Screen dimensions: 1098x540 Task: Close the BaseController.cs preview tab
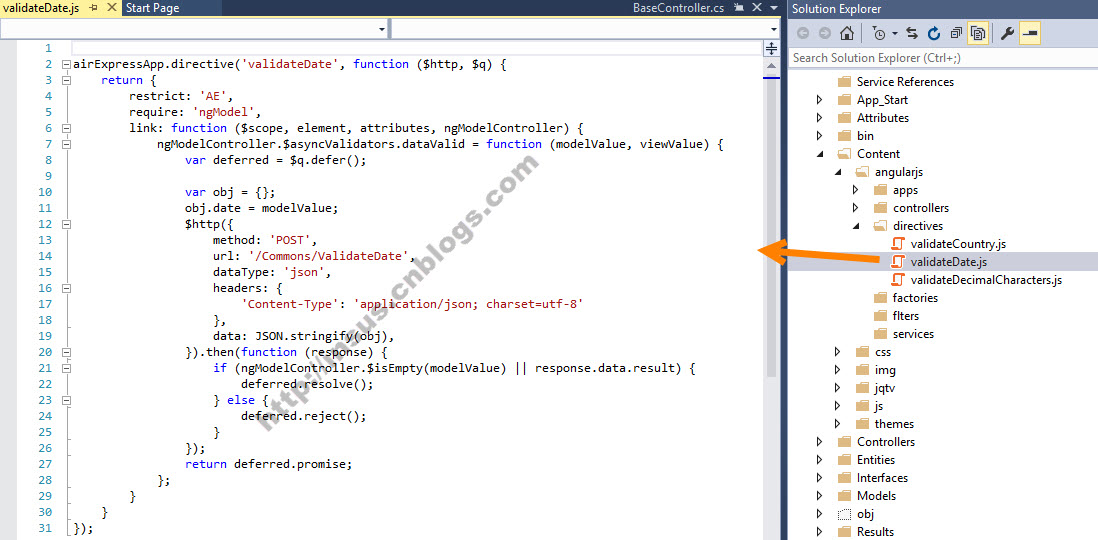[756, 8]
